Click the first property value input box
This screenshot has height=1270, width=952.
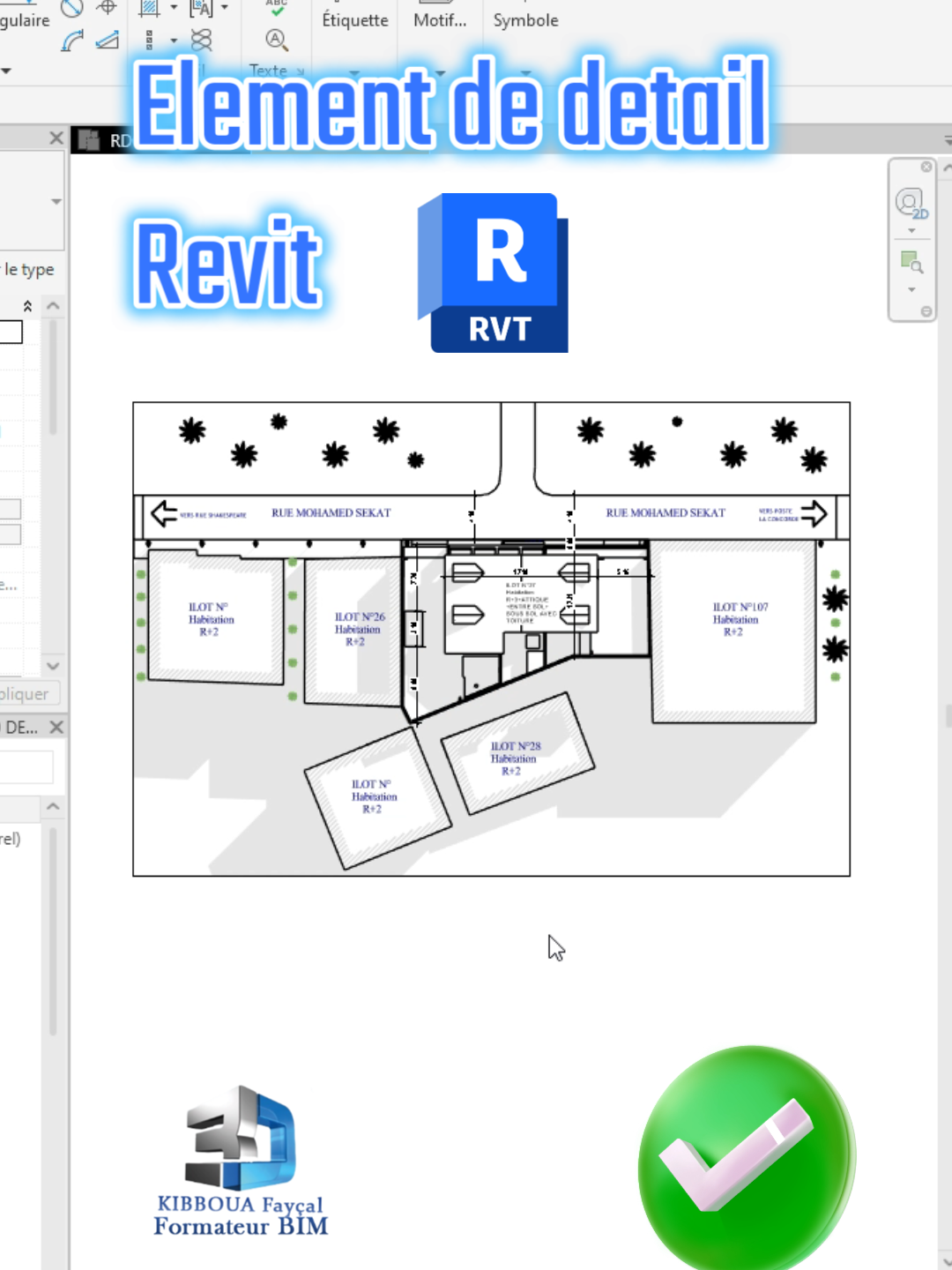click(11, 332)
